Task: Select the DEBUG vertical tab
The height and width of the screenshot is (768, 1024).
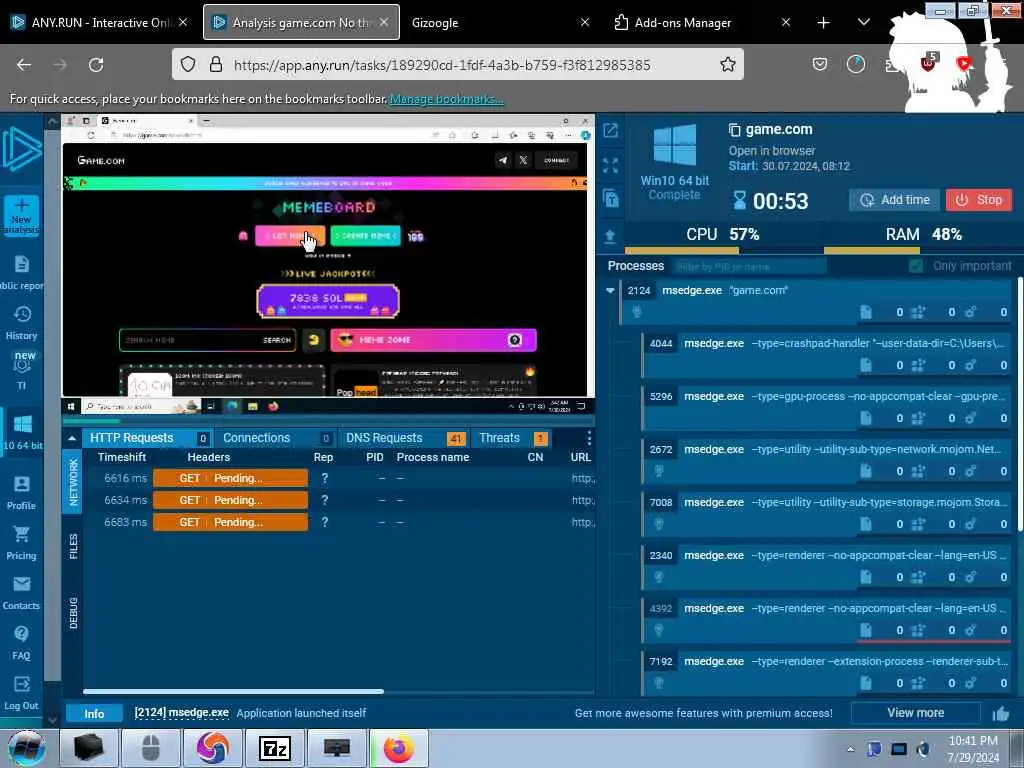Action: click(73, 613)
